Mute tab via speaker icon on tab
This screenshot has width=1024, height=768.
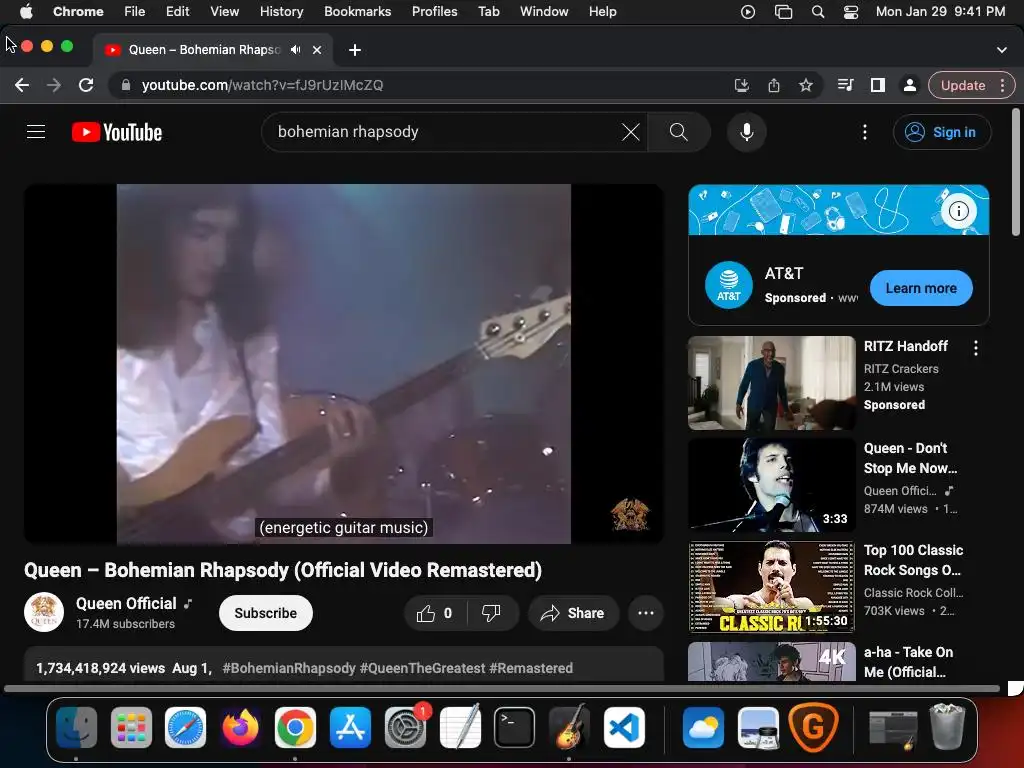pyautogui.click(x=296, y=50)
